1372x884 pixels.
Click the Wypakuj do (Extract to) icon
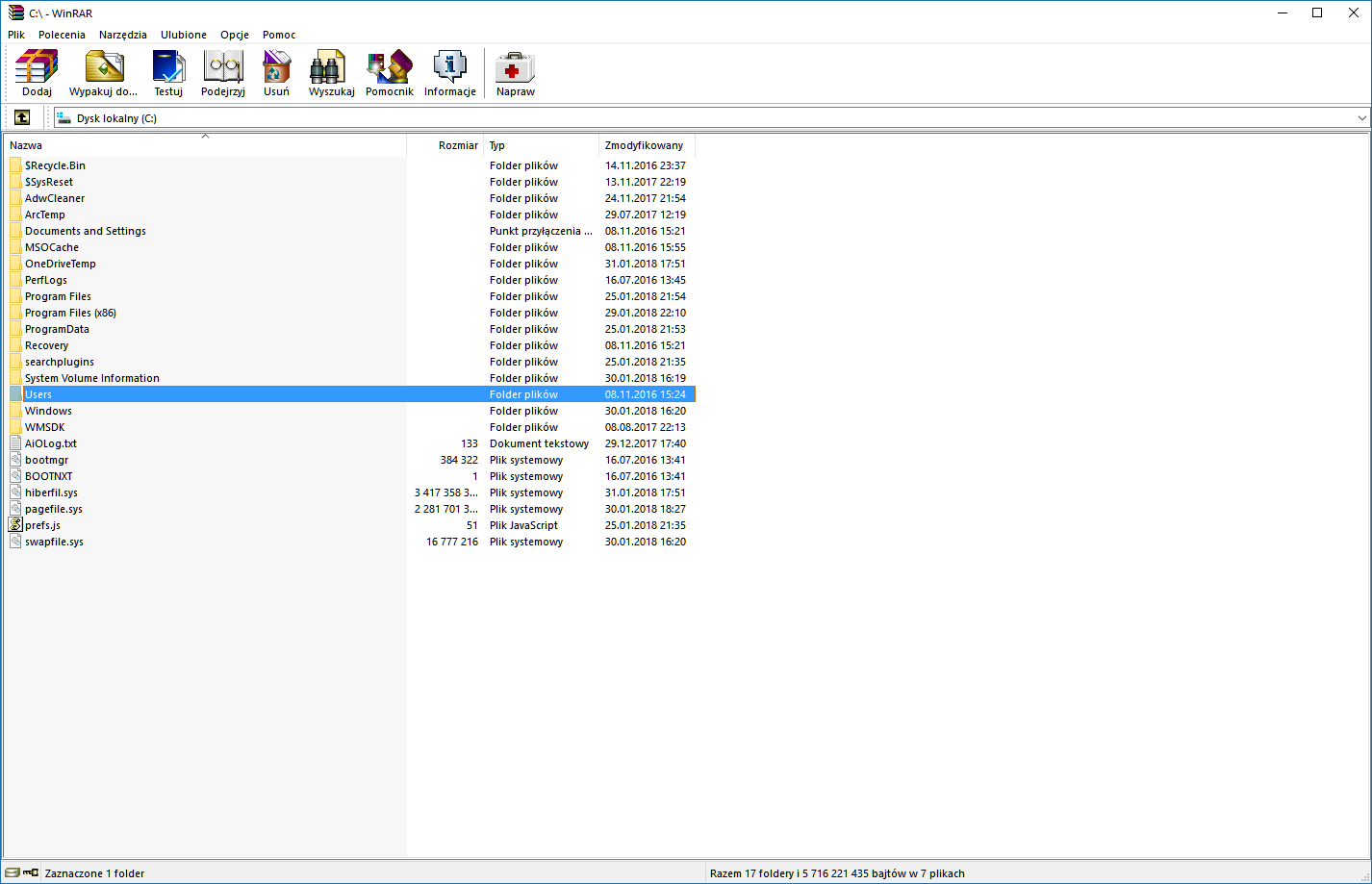[x=104, y=73]
